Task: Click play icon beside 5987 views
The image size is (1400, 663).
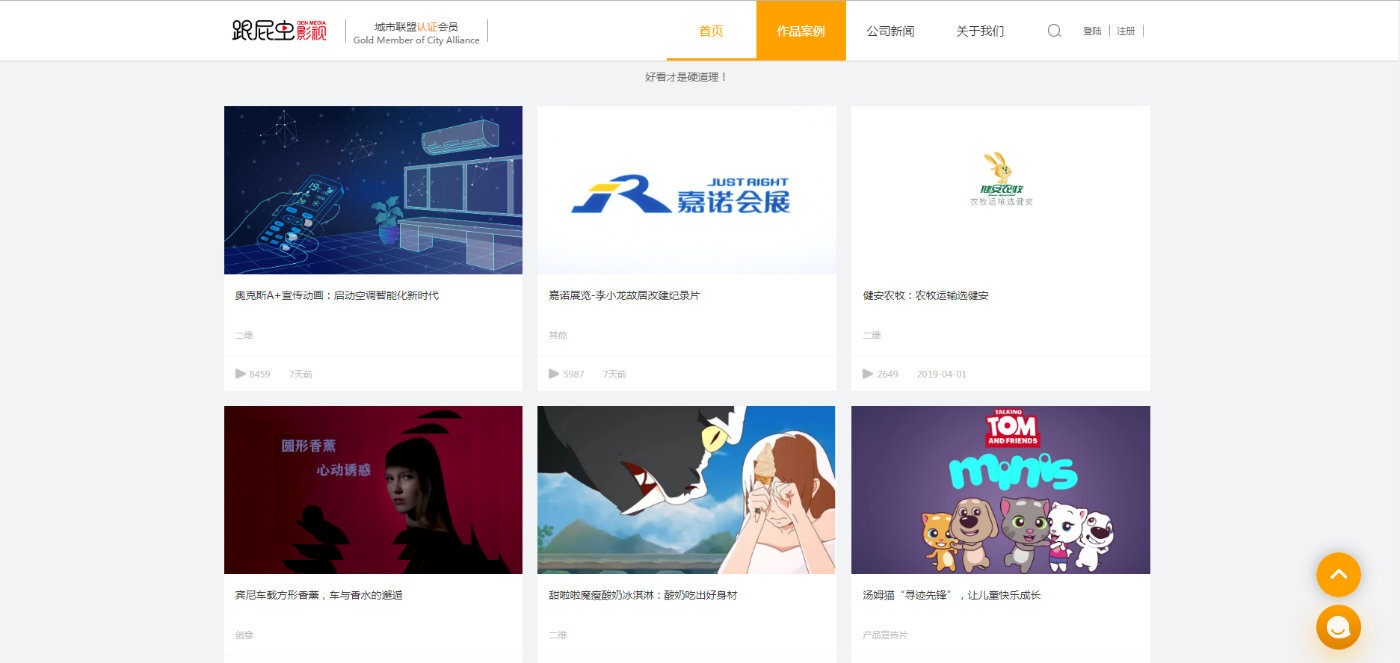Action: pyautogui.click(x=554, y=374)
